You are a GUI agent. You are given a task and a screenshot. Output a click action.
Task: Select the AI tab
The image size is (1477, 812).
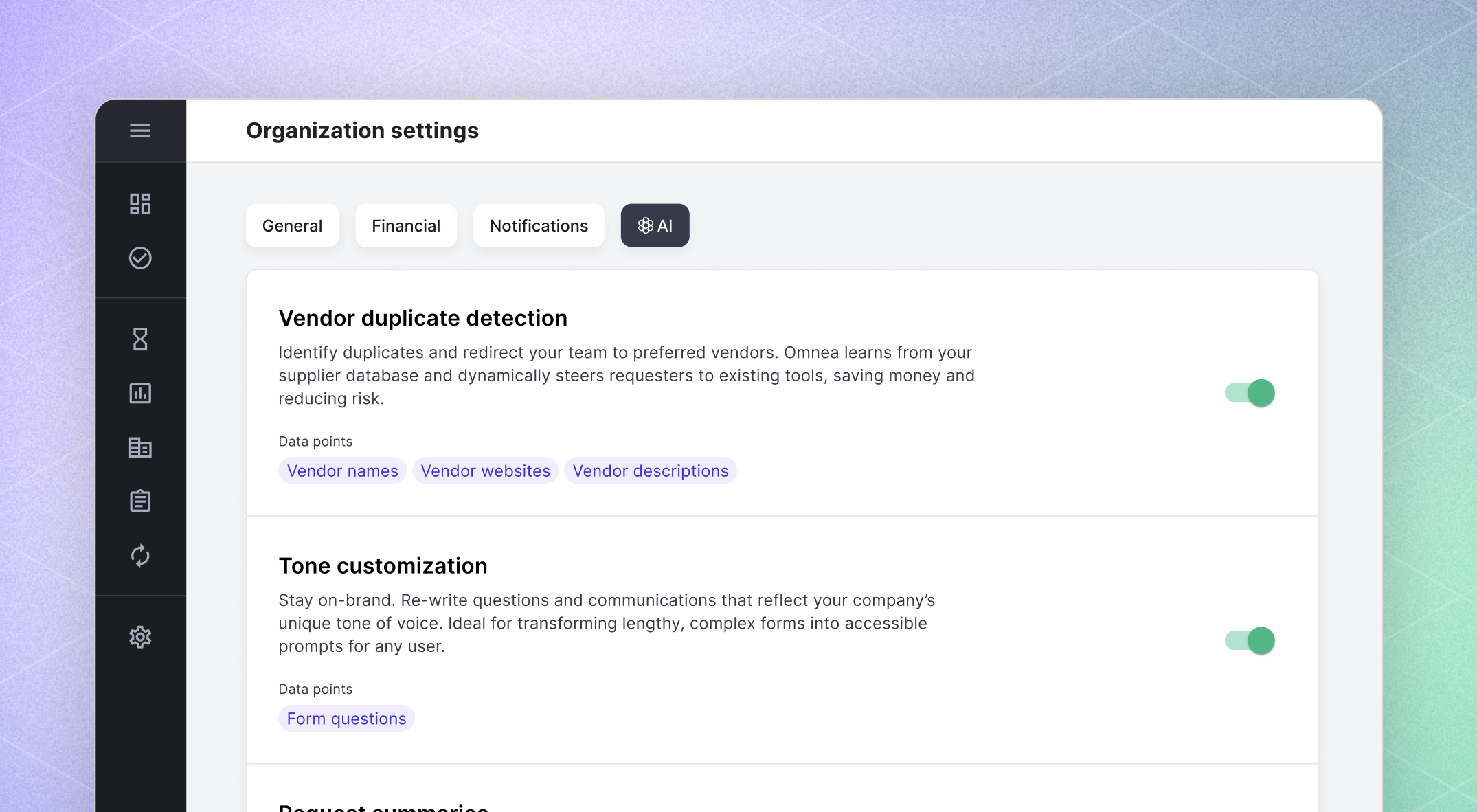pyautogui.click(x=655, y=225)
